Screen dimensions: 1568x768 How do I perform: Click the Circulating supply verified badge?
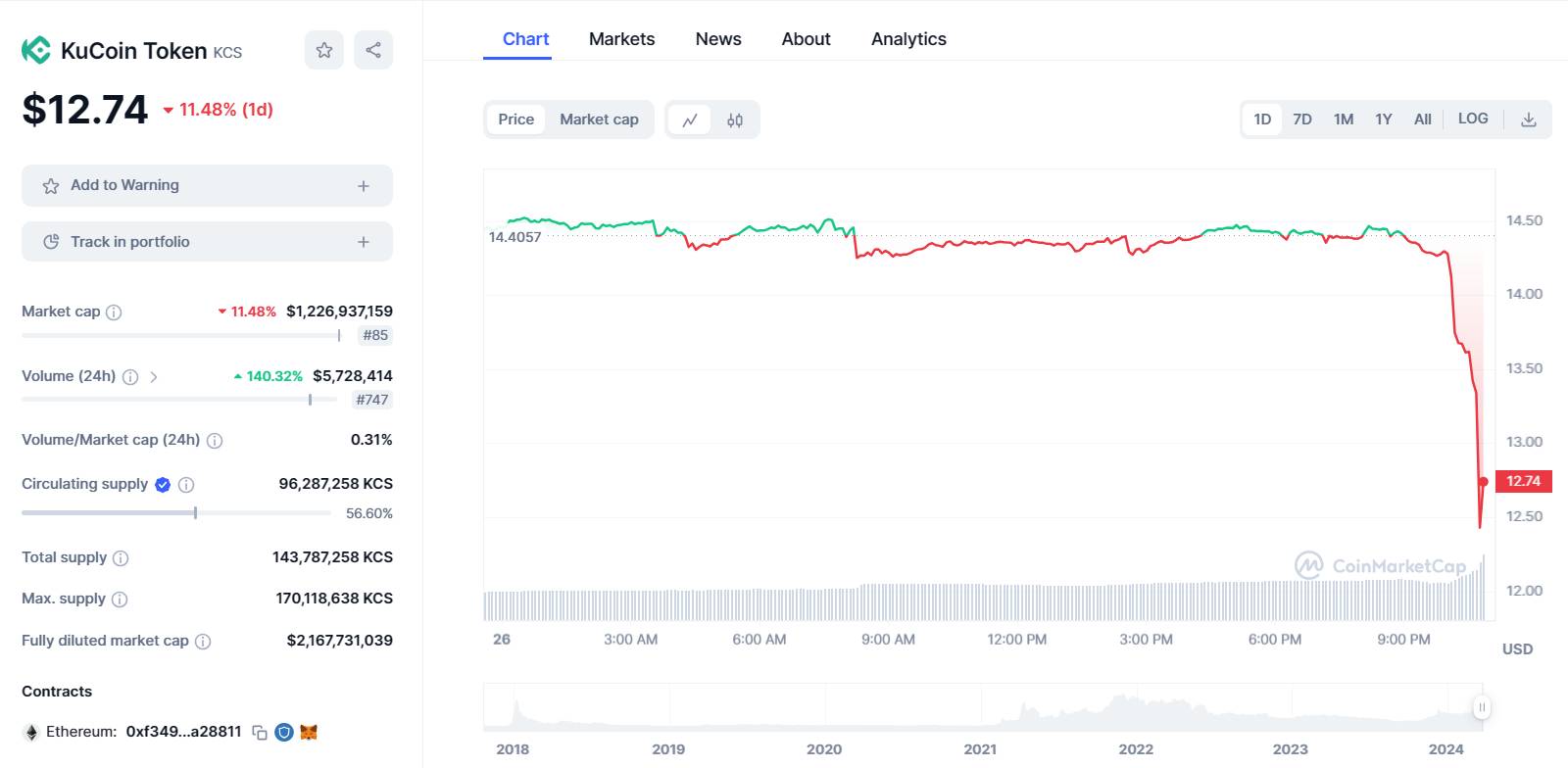163,484
